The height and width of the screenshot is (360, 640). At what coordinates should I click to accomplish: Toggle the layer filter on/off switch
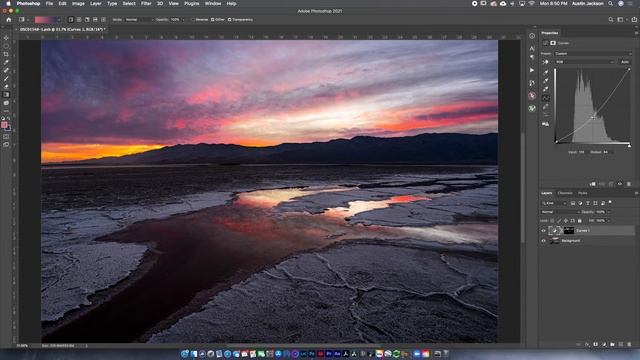(610, 202)
